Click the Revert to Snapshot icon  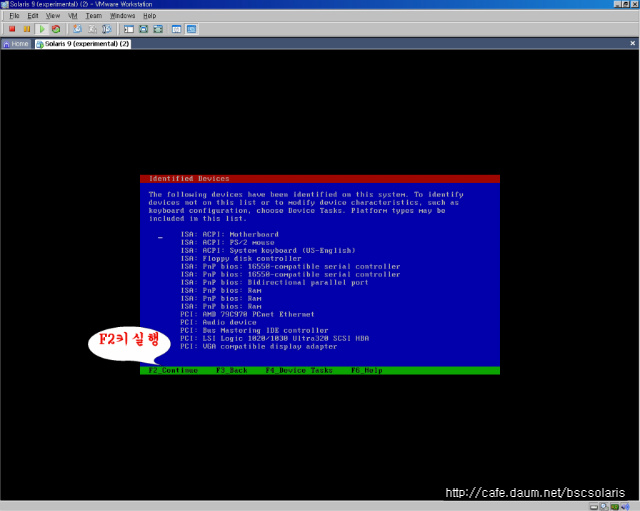[92, 29]
